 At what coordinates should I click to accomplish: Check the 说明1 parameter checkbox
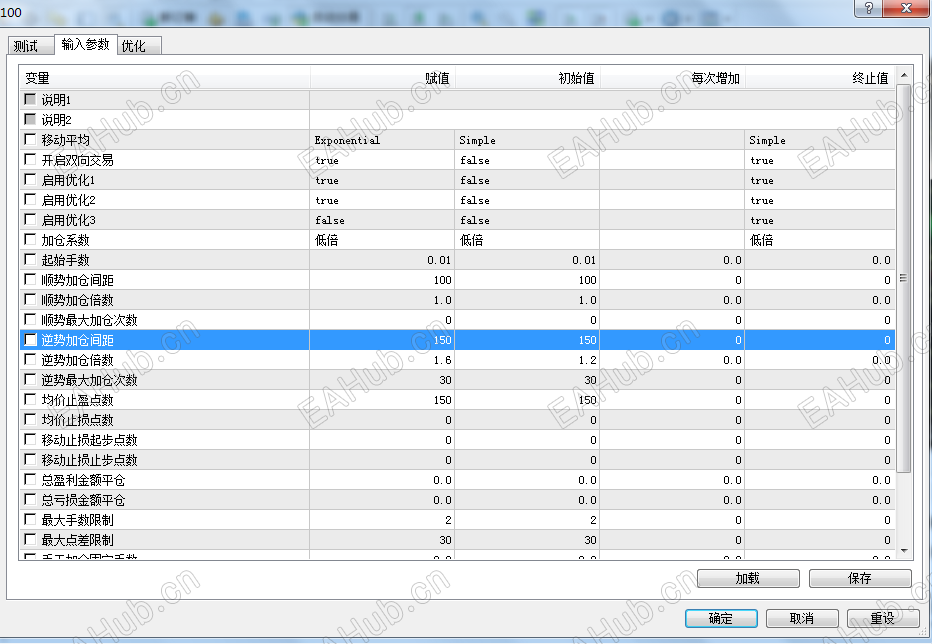pyautogui.click(x=29, y=99)
